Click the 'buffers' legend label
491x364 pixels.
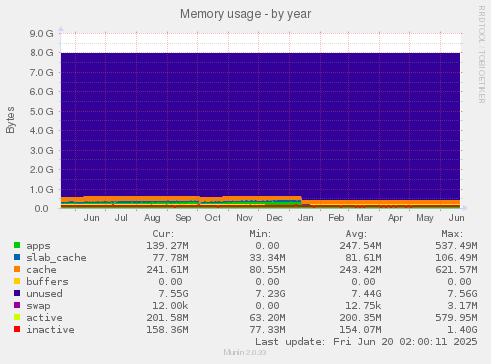47,282
